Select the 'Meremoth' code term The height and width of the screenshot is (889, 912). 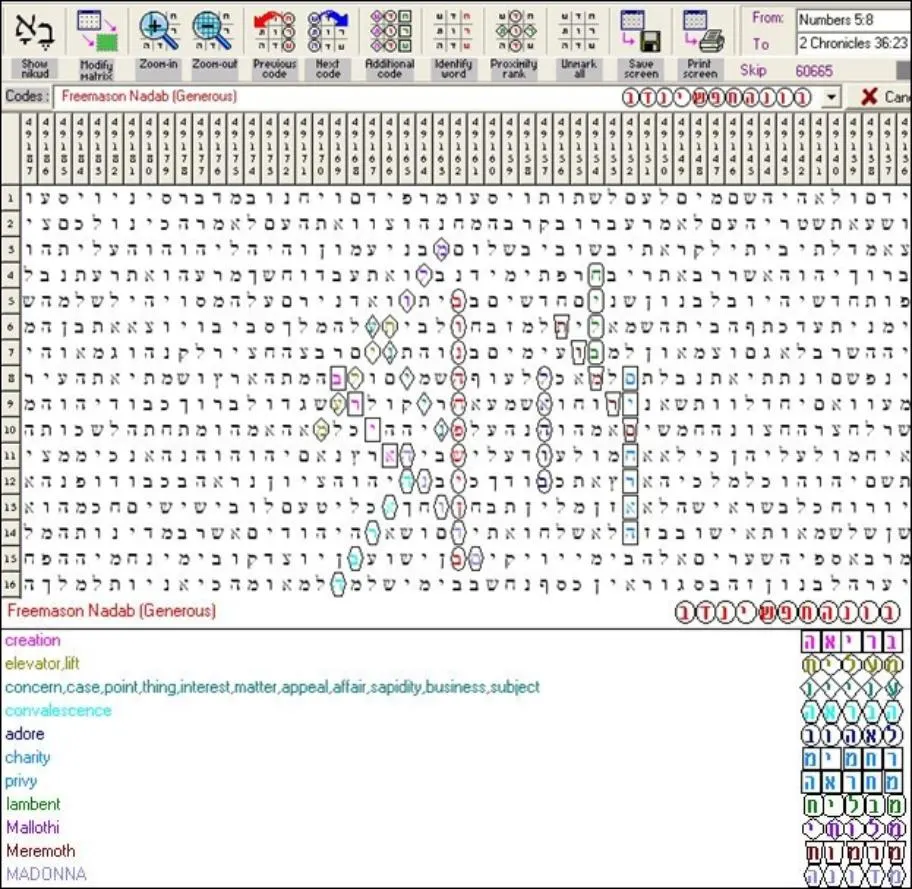click(41, 851)
